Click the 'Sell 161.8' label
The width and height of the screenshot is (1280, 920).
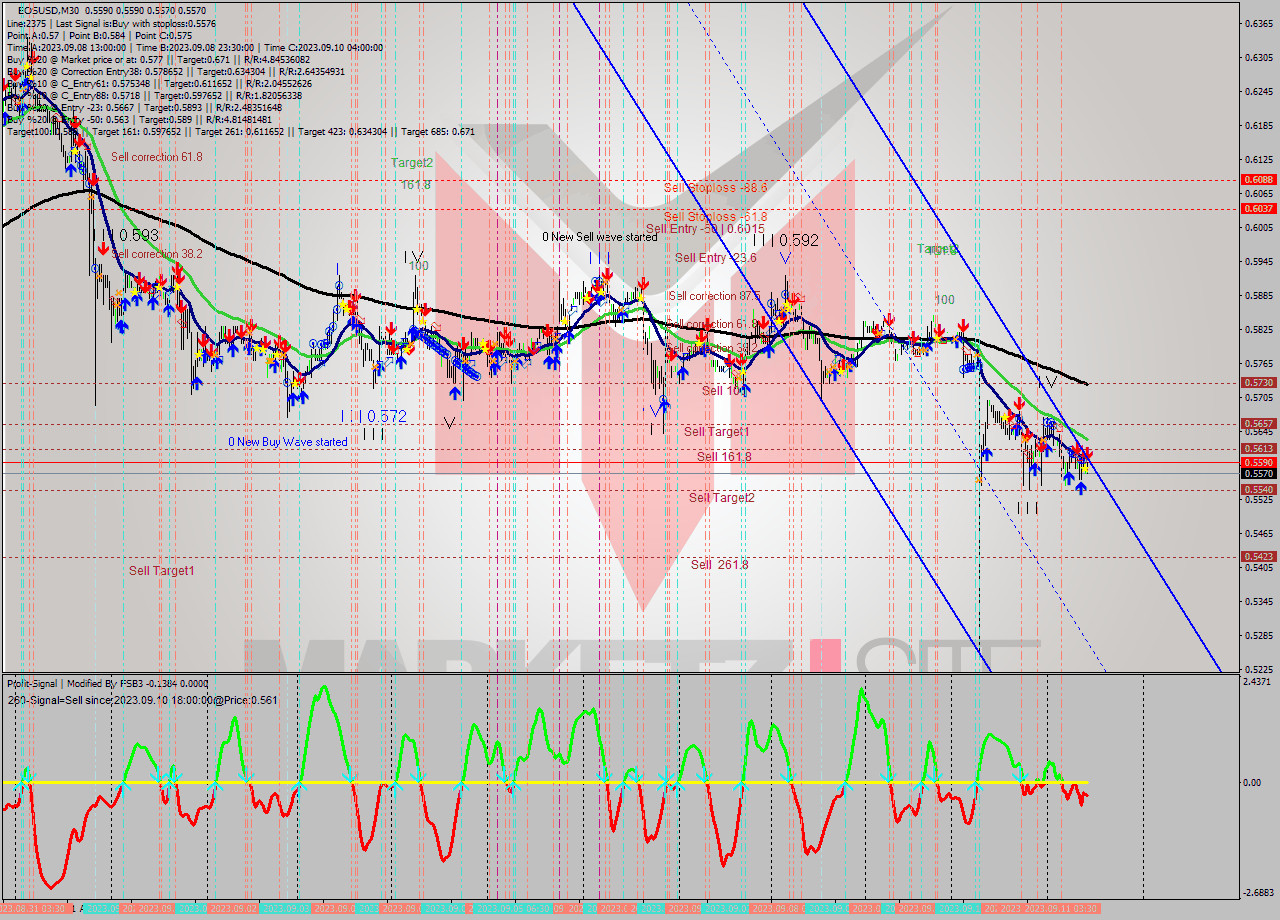click(x=724, y=457)
